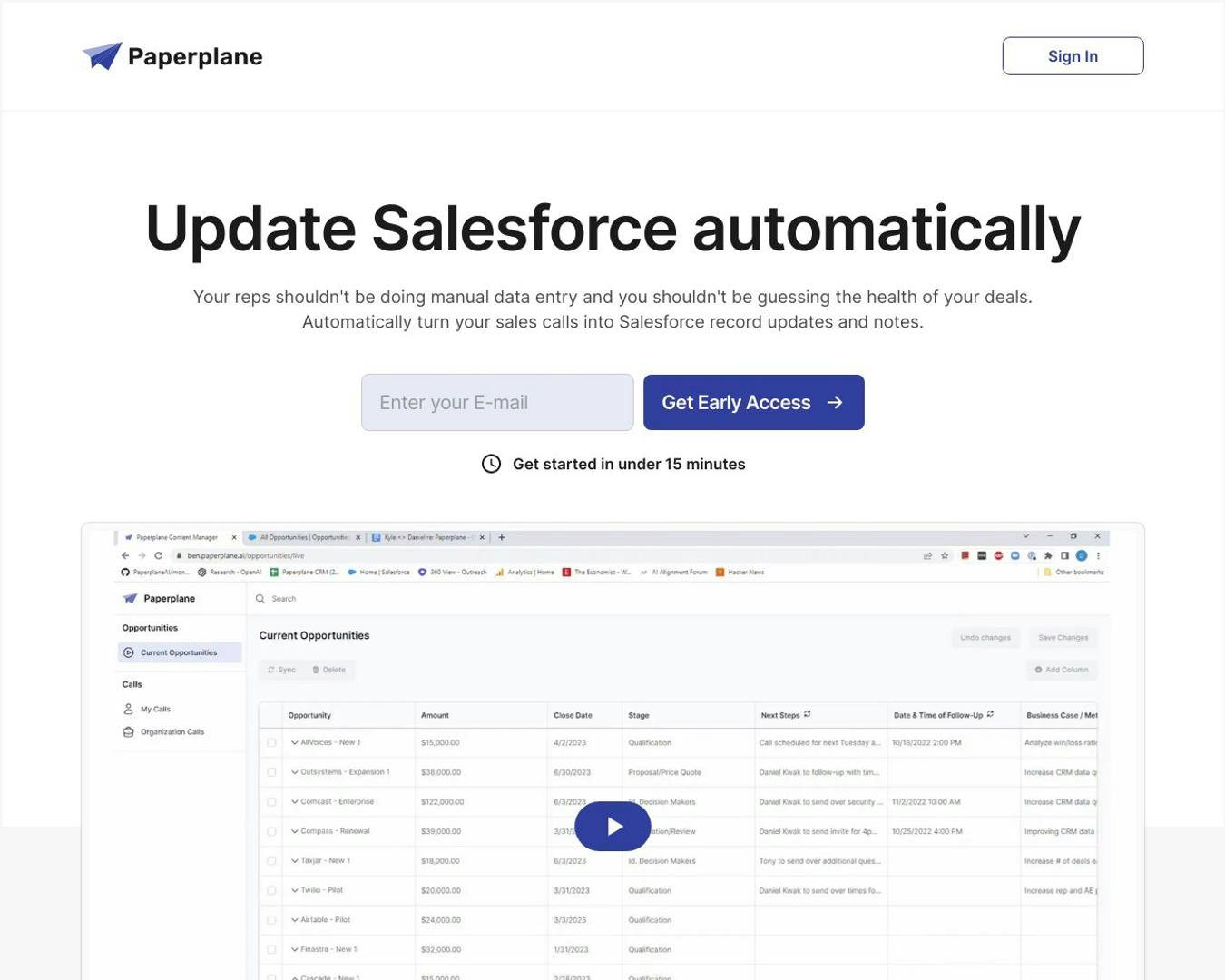
Task: Switch to the 'Kyle <> Daniel re: Paperplane' tab
Action: click(428, 537)
